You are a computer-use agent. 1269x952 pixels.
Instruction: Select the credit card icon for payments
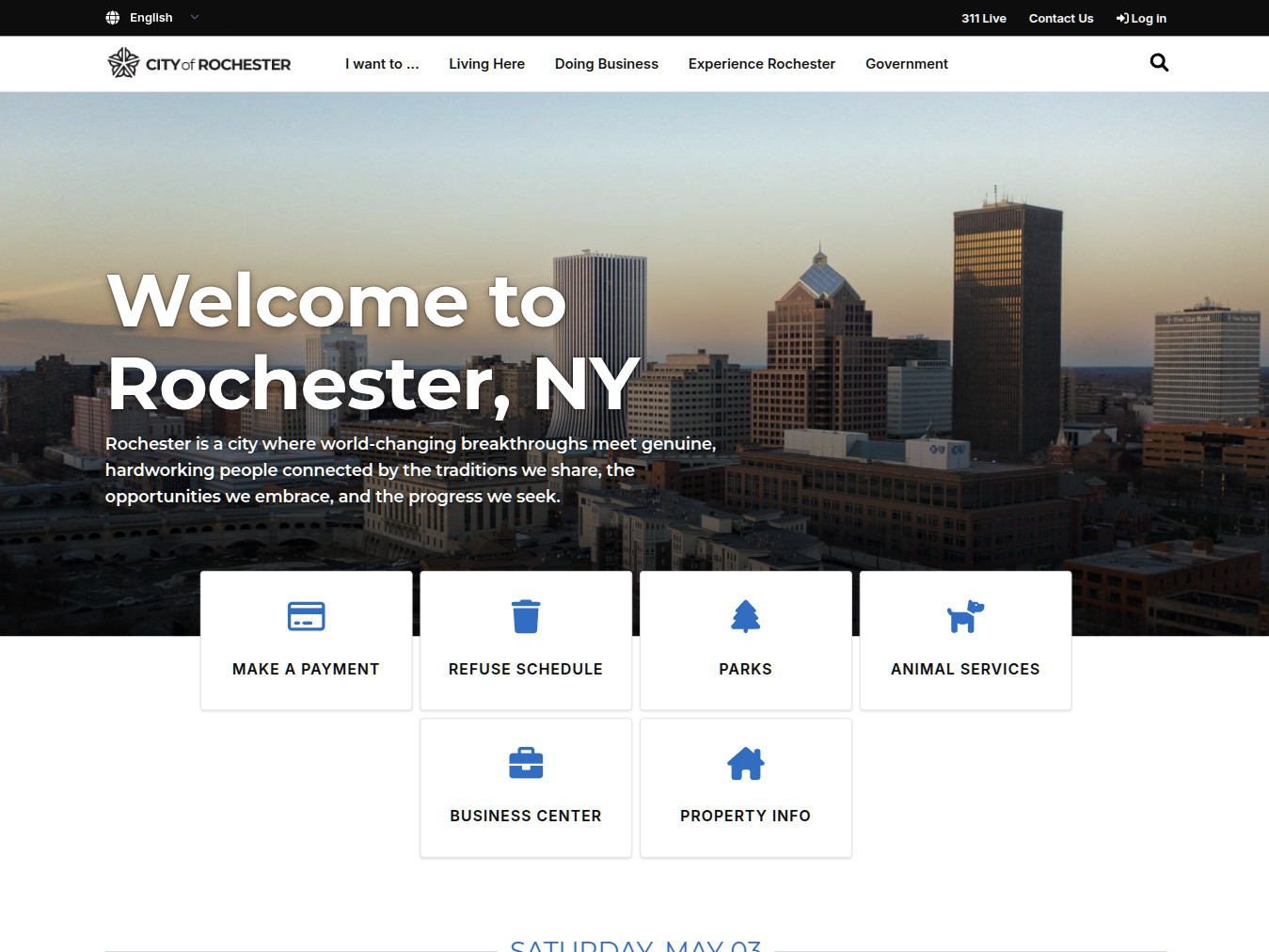coord(306,616)
